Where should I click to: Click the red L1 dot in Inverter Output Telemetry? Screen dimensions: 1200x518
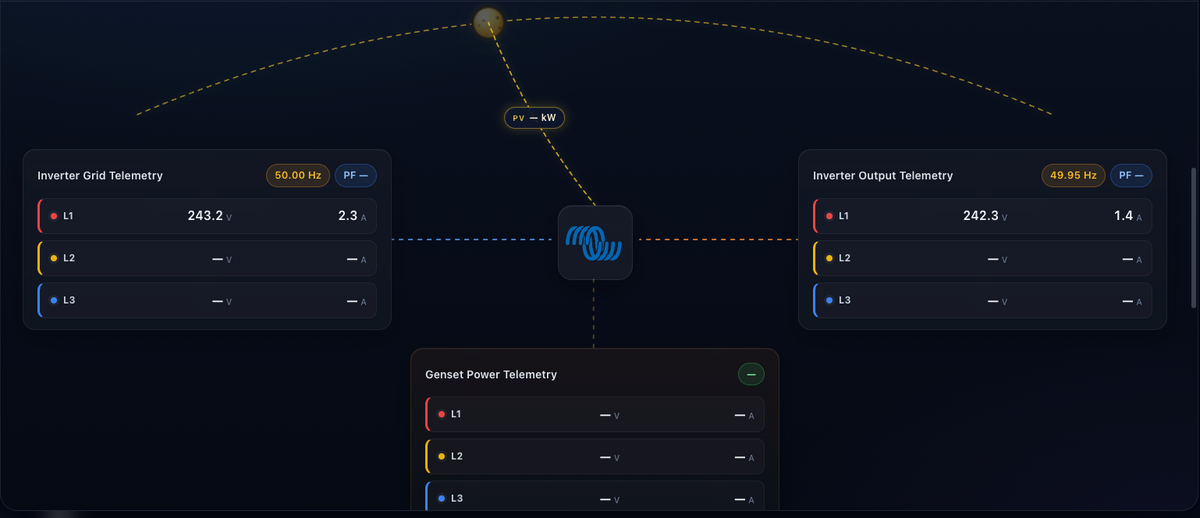pyautogui.click(x=829, y=216)
